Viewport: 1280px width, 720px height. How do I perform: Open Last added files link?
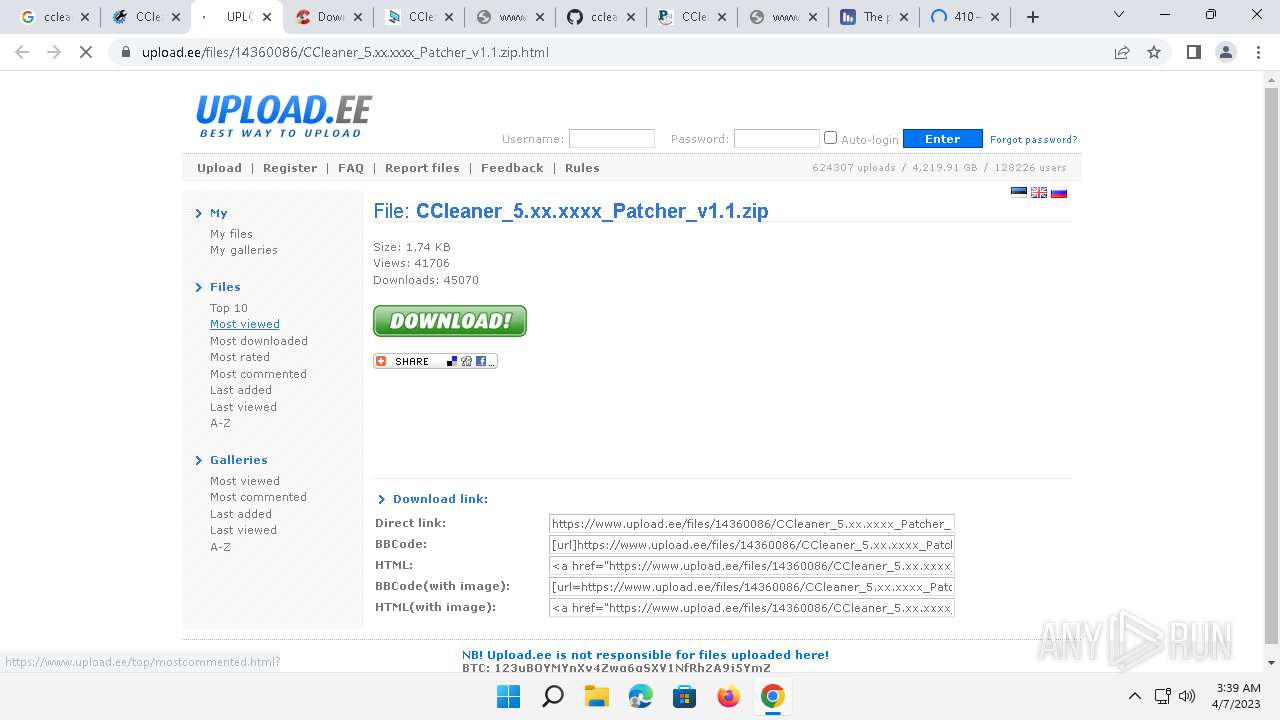241,390
